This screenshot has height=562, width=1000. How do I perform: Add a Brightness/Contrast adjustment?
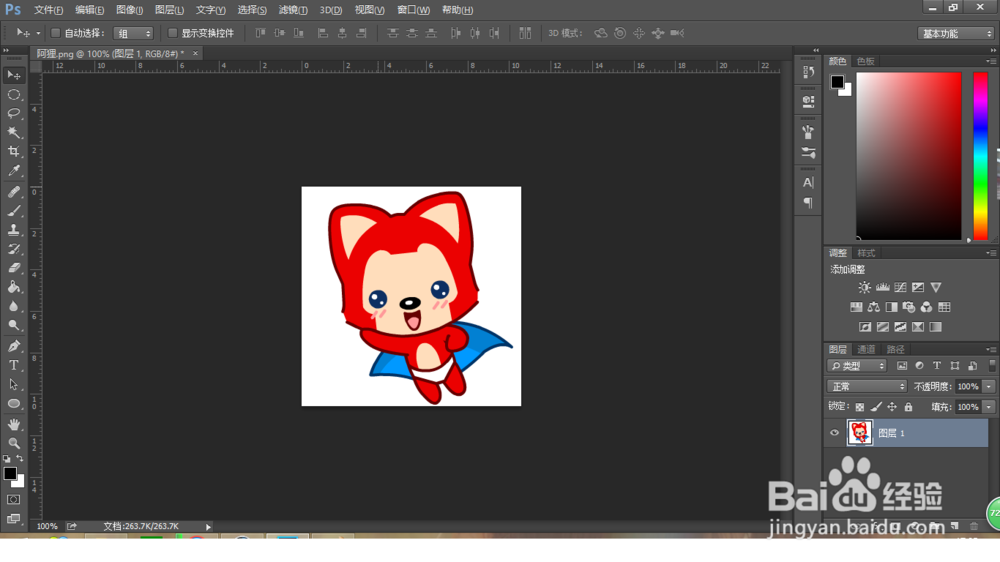tap(864, 287)
